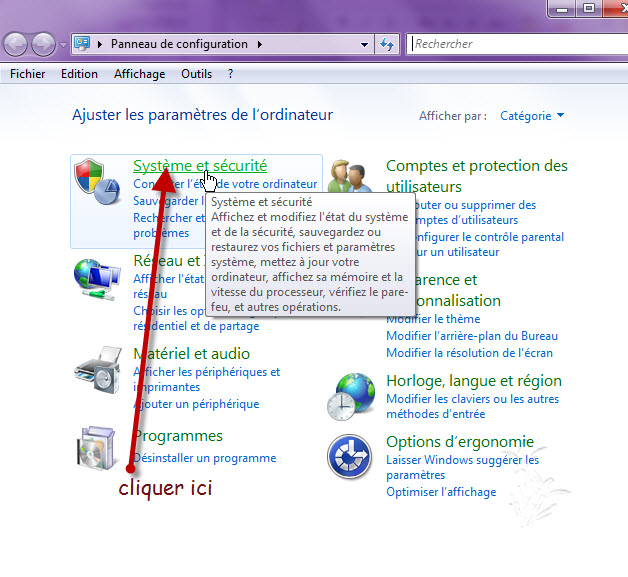Click the Options d'ergonomie blue circle icon
The image size is (628, 577).
tap(349, 456)
